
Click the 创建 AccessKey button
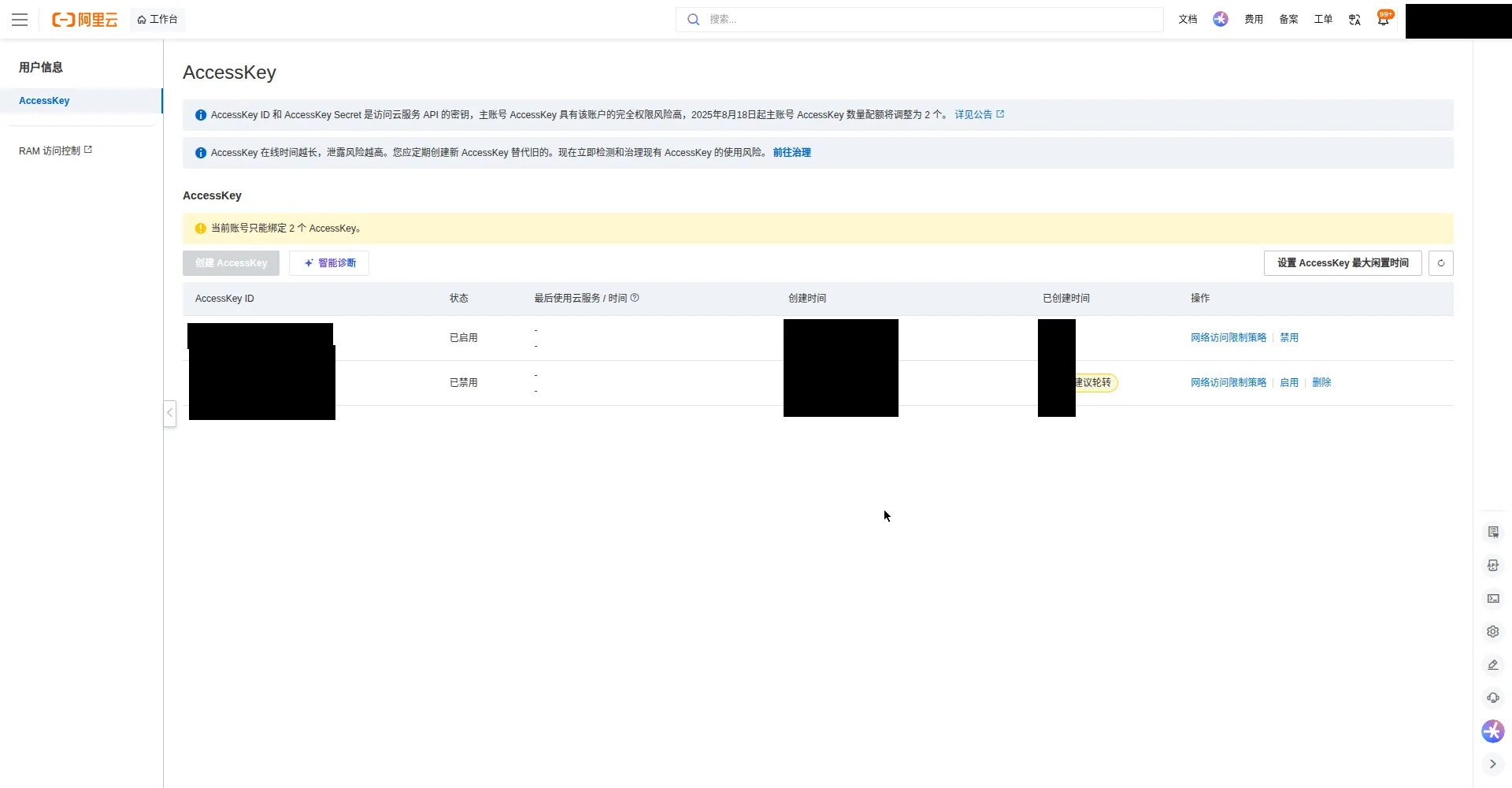[x=231, y=263]
